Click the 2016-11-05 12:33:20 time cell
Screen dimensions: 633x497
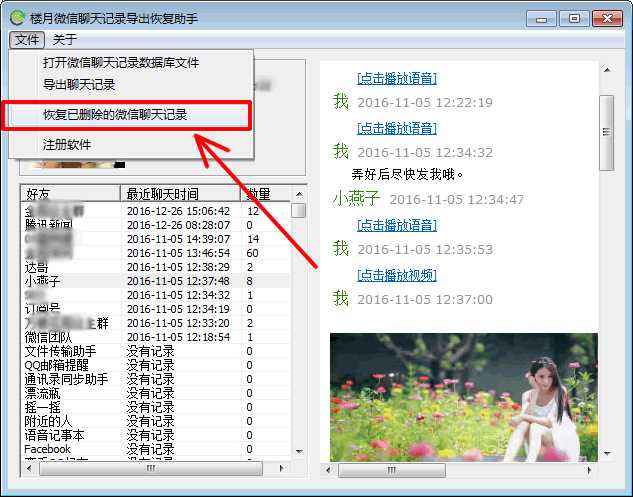click(x=178, y=323)
